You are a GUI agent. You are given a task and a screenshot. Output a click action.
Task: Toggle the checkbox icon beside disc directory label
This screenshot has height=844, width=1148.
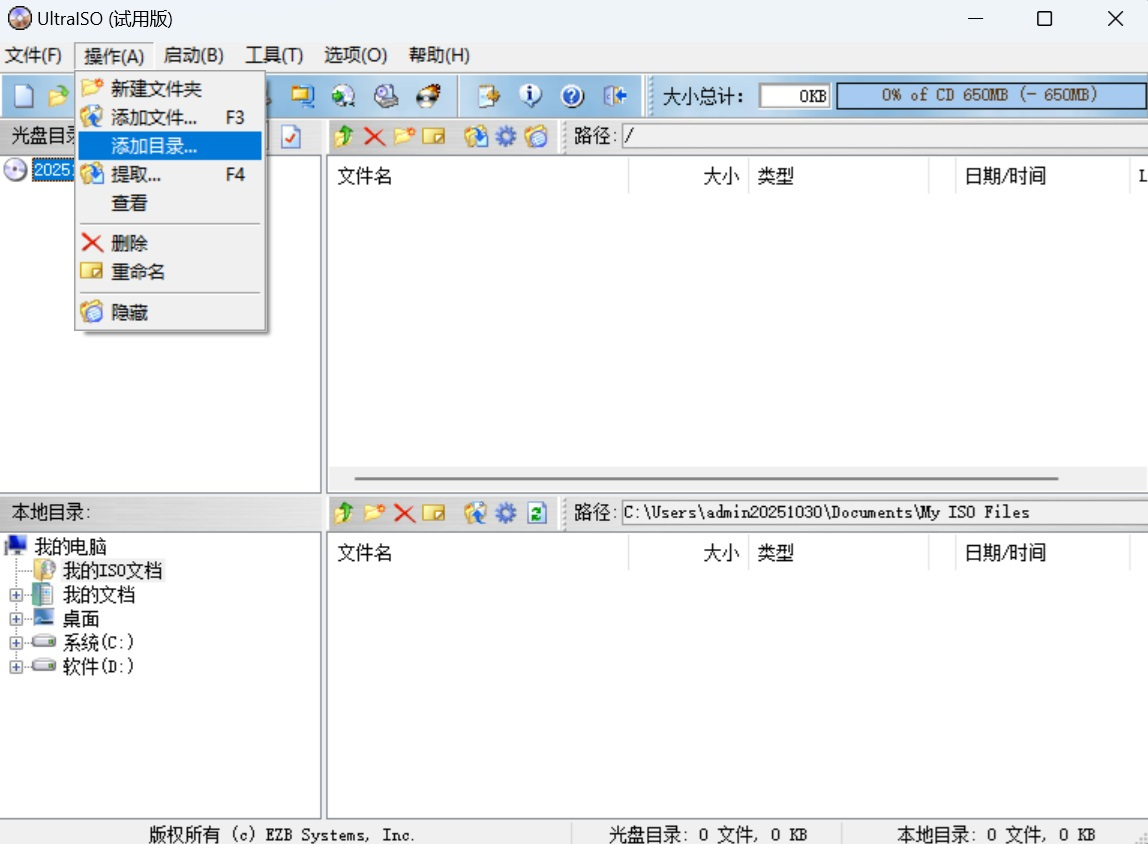(x=291, y=137)
